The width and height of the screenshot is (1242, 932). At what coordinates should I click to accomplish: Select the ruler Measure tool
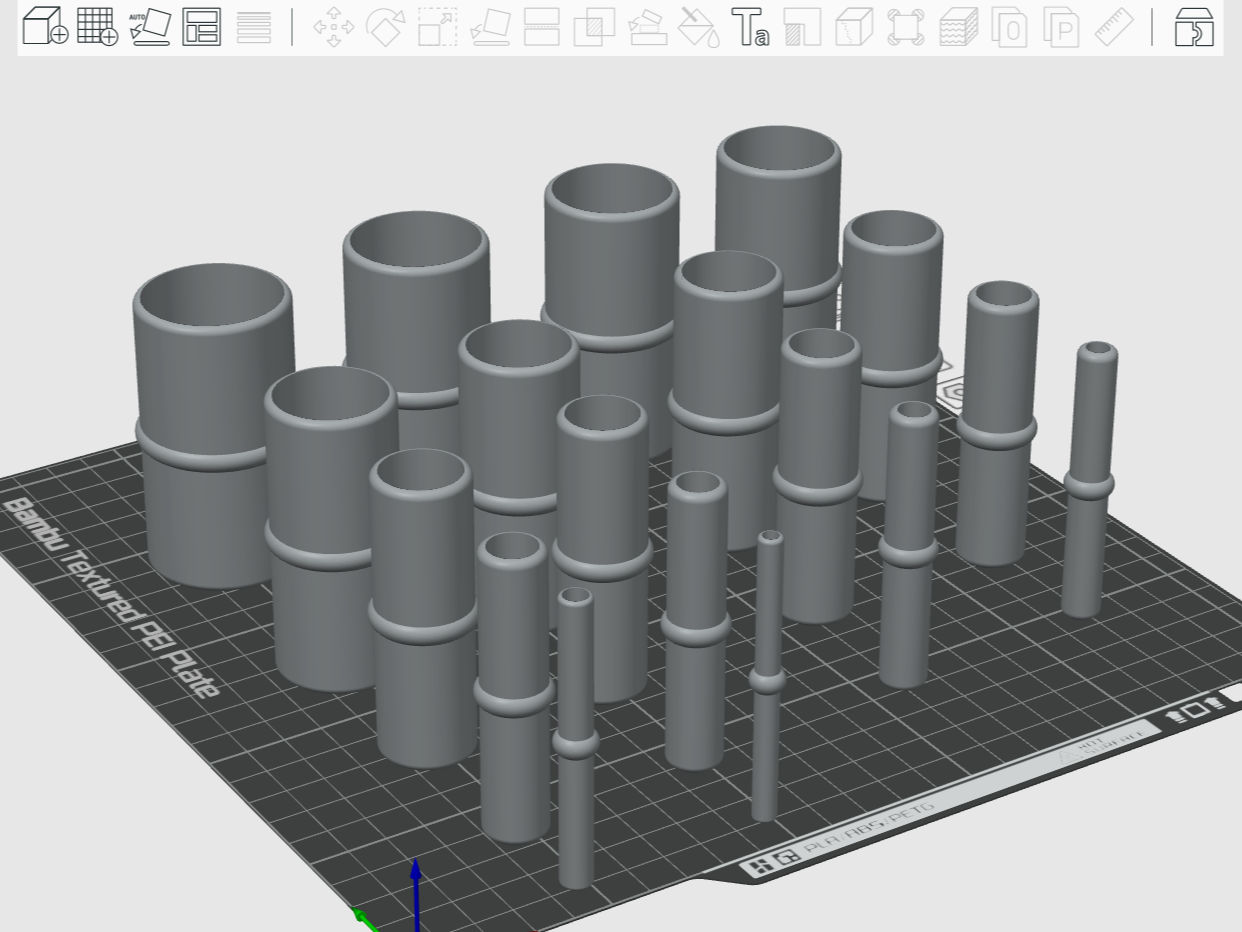(1114, 27)
